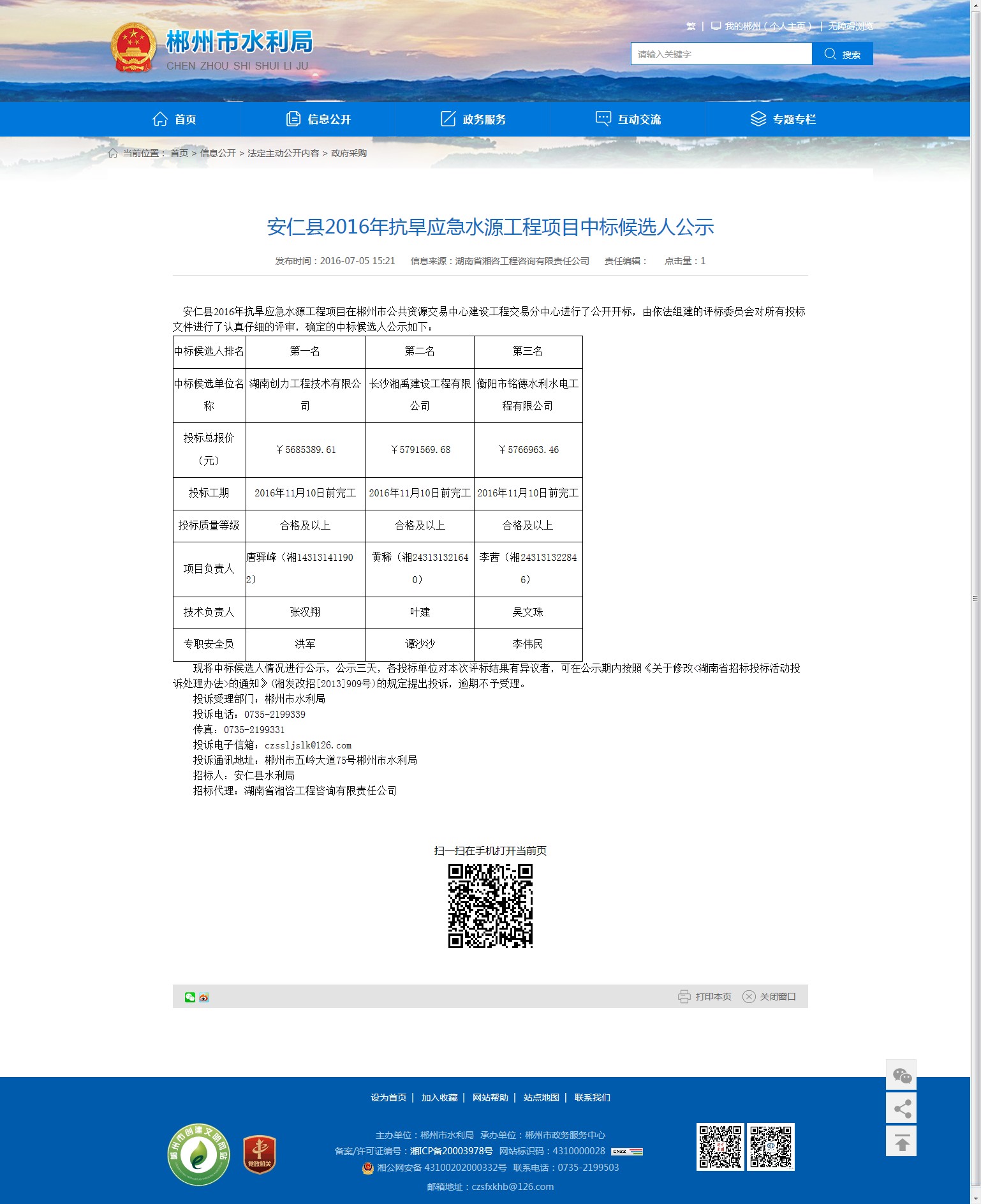The image size is (981, 1204).
Task: Click the page's vertical scrollbar
Action: (975, 600)
